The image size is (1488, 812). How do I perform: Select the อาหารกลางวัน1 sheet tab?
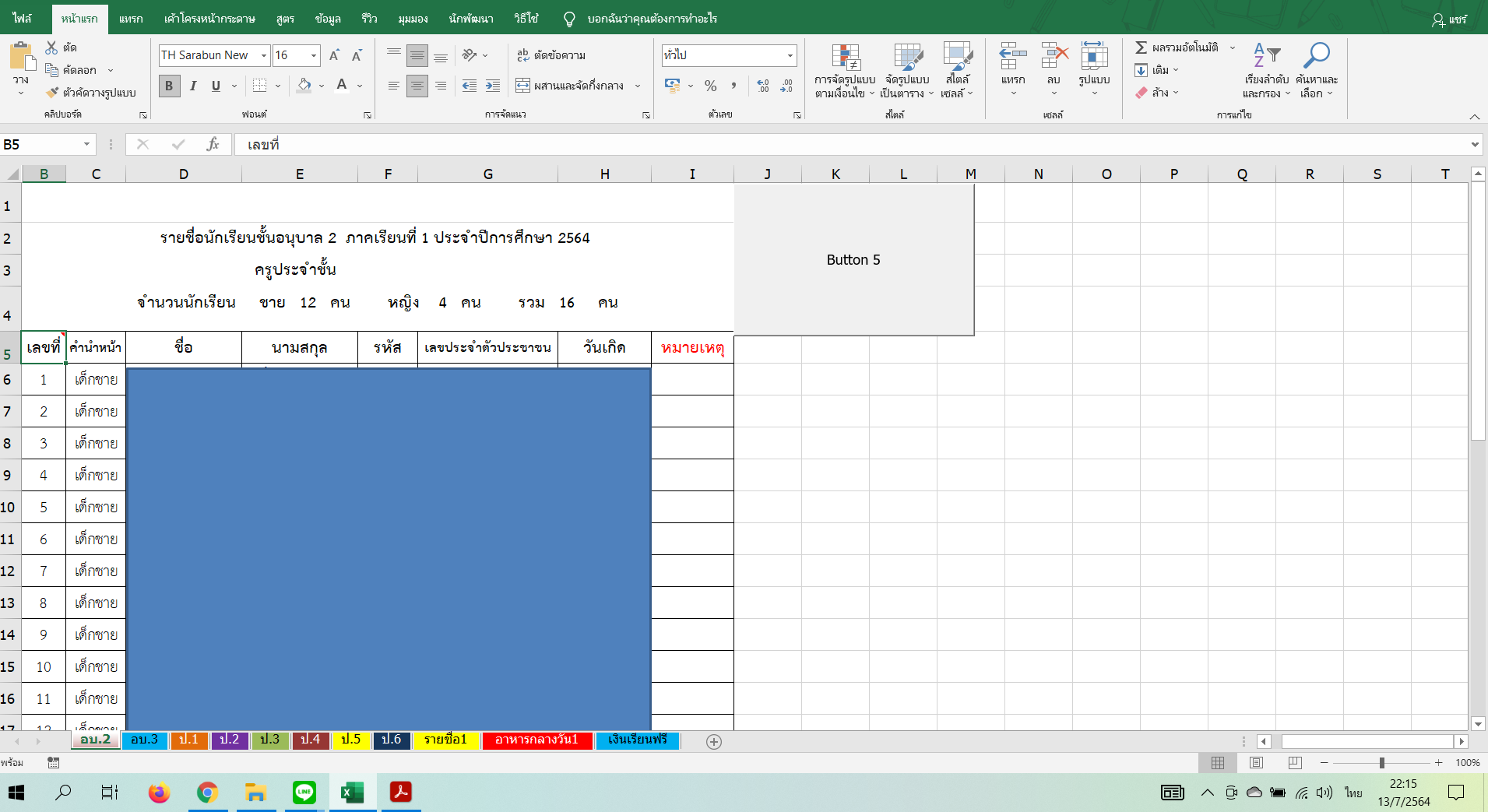click(x=536, y=740)
